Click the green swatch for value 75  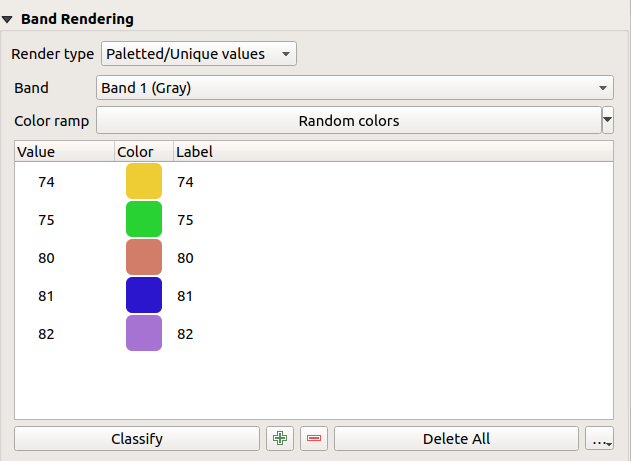coord(144,219)
